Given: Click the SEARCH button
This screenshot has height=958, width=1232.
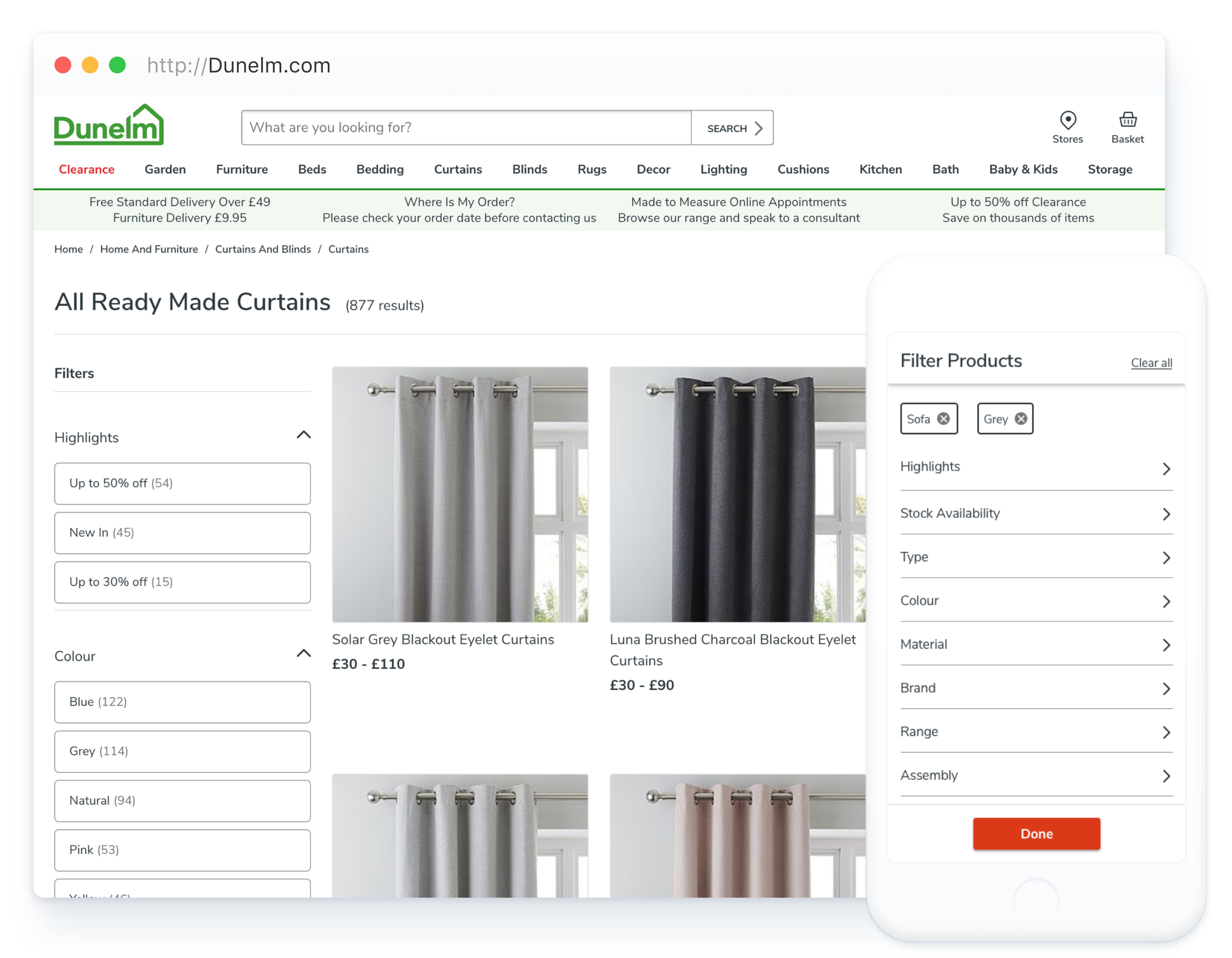Looking at the screenshot, I should (732, 128).
